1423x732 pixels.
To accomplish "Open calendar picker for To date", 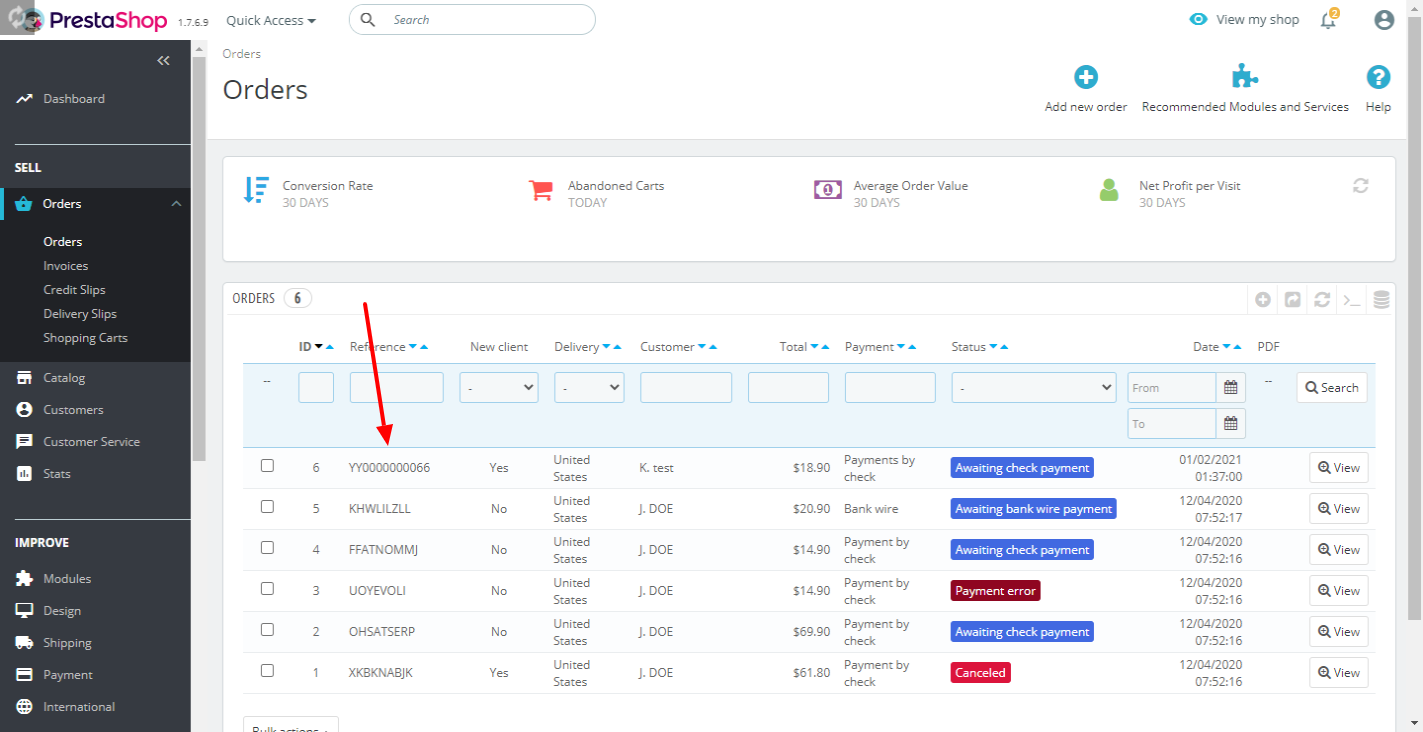I will click(x=1231, y=424).
